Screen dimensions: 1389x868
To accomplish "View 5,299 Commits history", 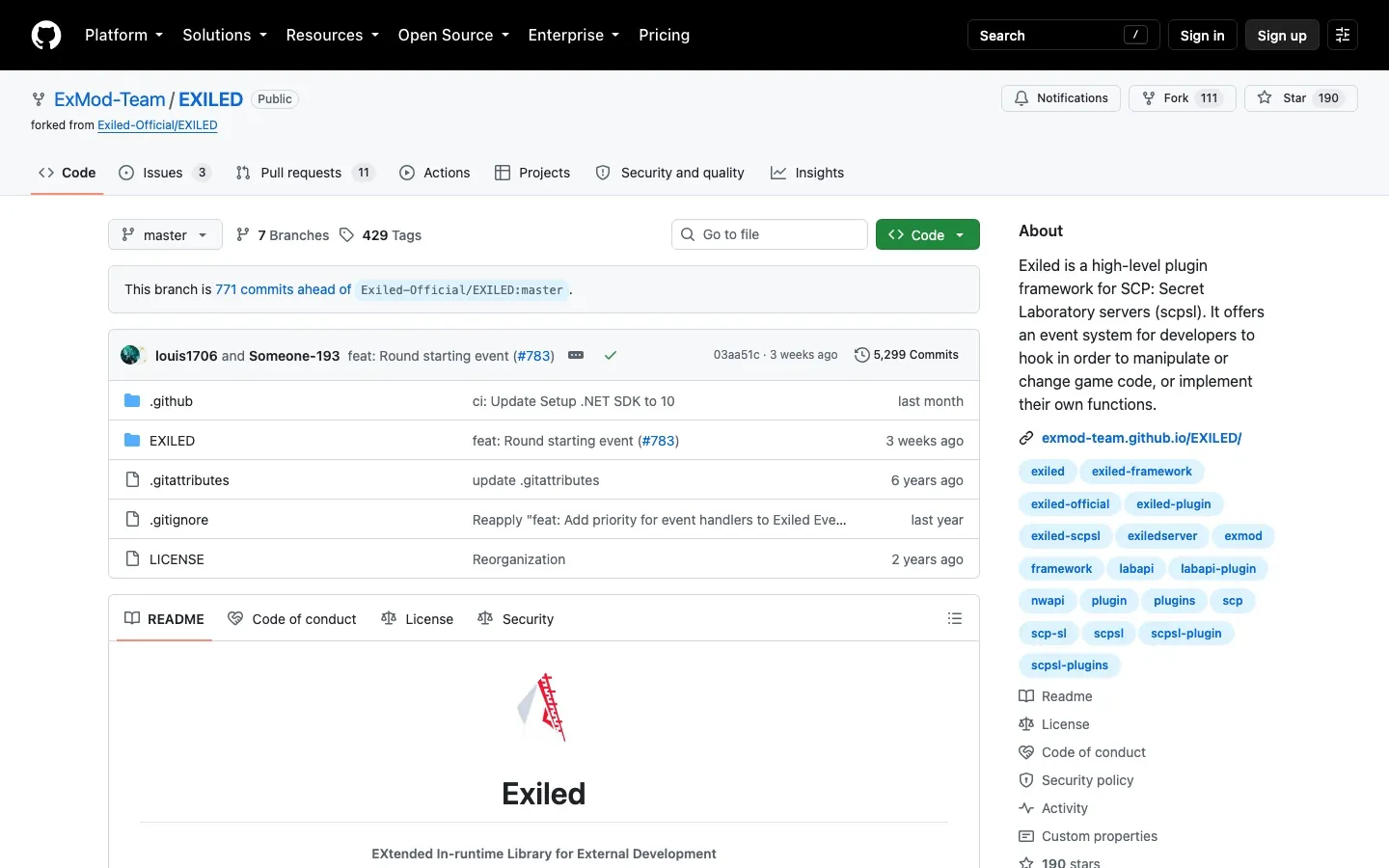I will pyautogui.click(x=907, y=355).
